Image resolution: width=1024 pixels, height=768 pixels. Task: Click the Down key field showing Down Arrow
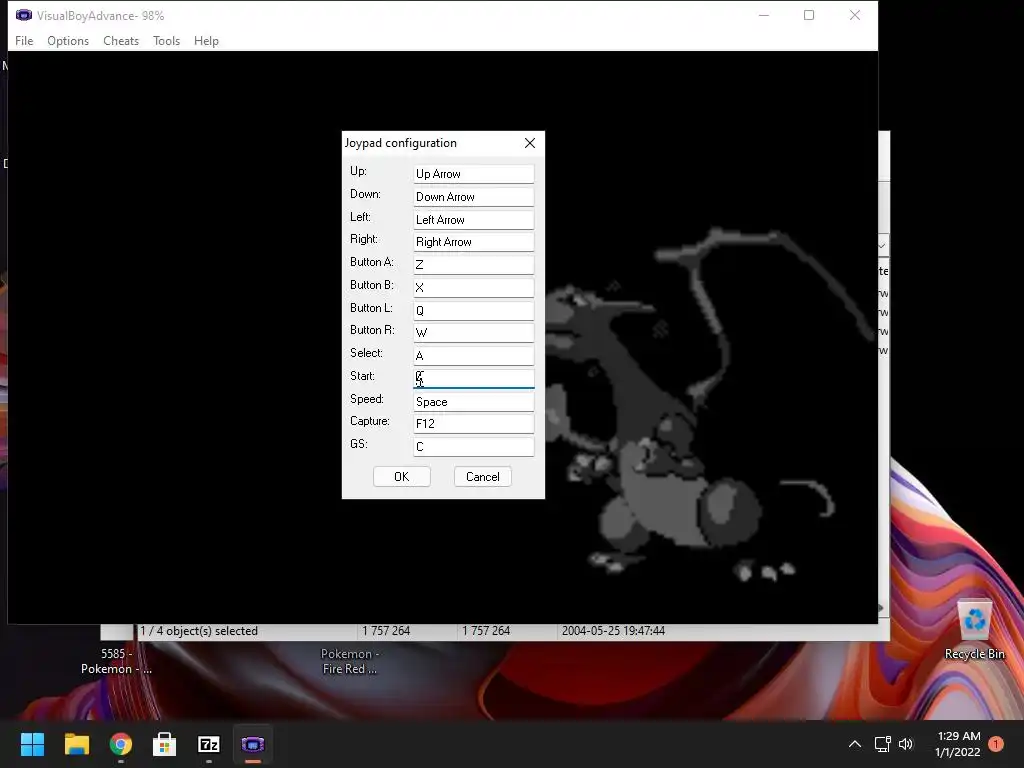(x=473, y=197)
